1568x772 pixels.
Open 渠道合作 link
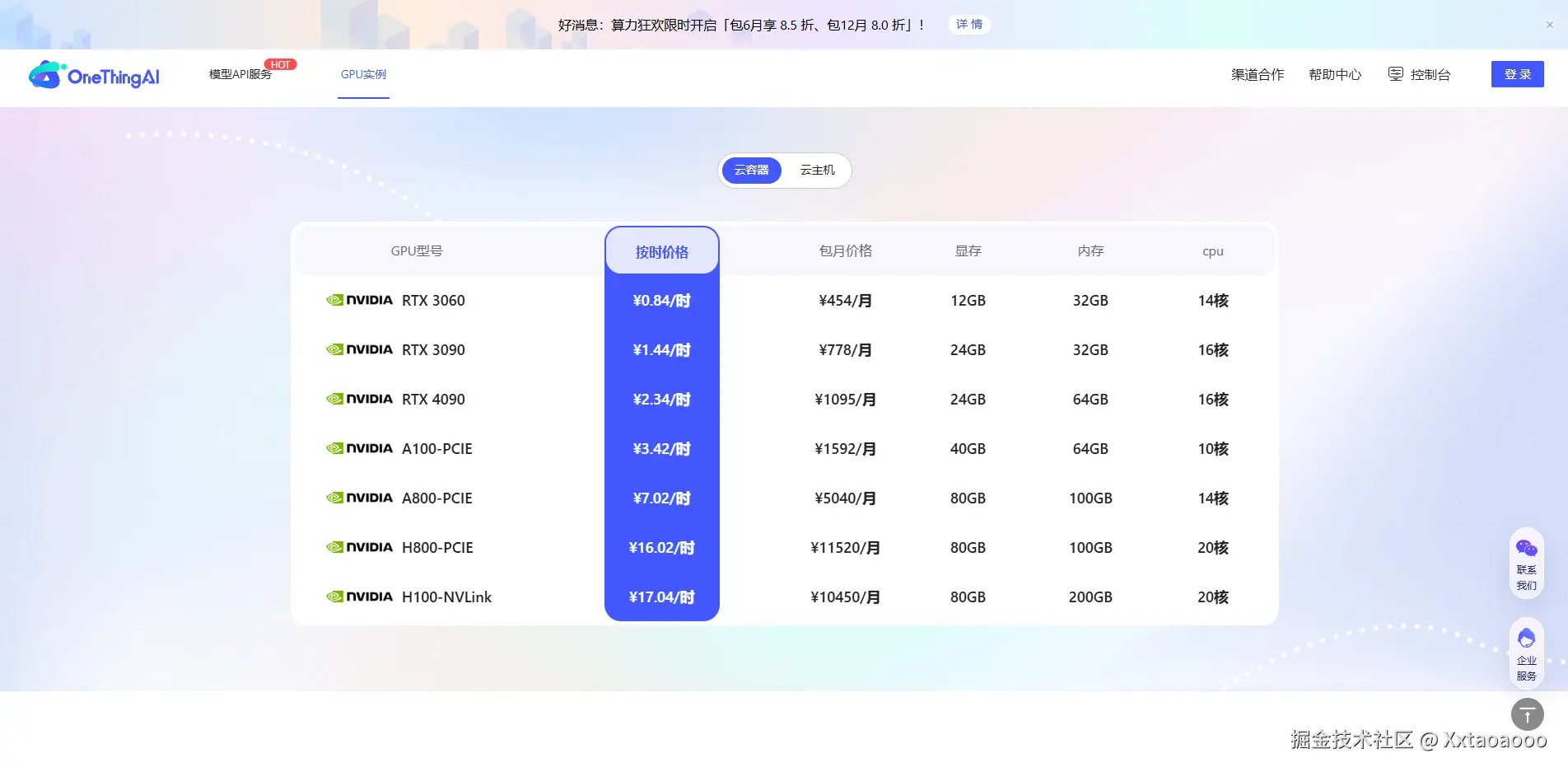1258,74
